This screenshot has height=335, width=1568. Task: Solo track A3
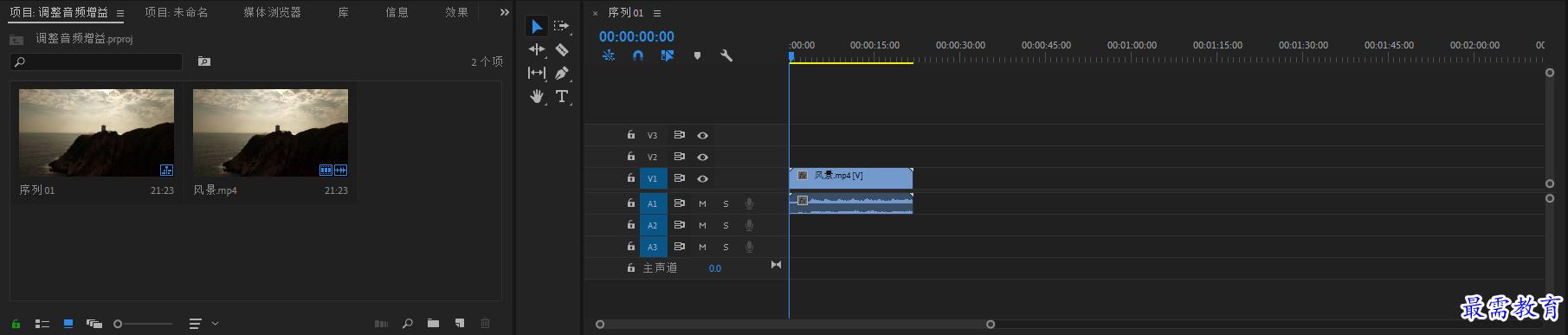(x=726, y=248)
